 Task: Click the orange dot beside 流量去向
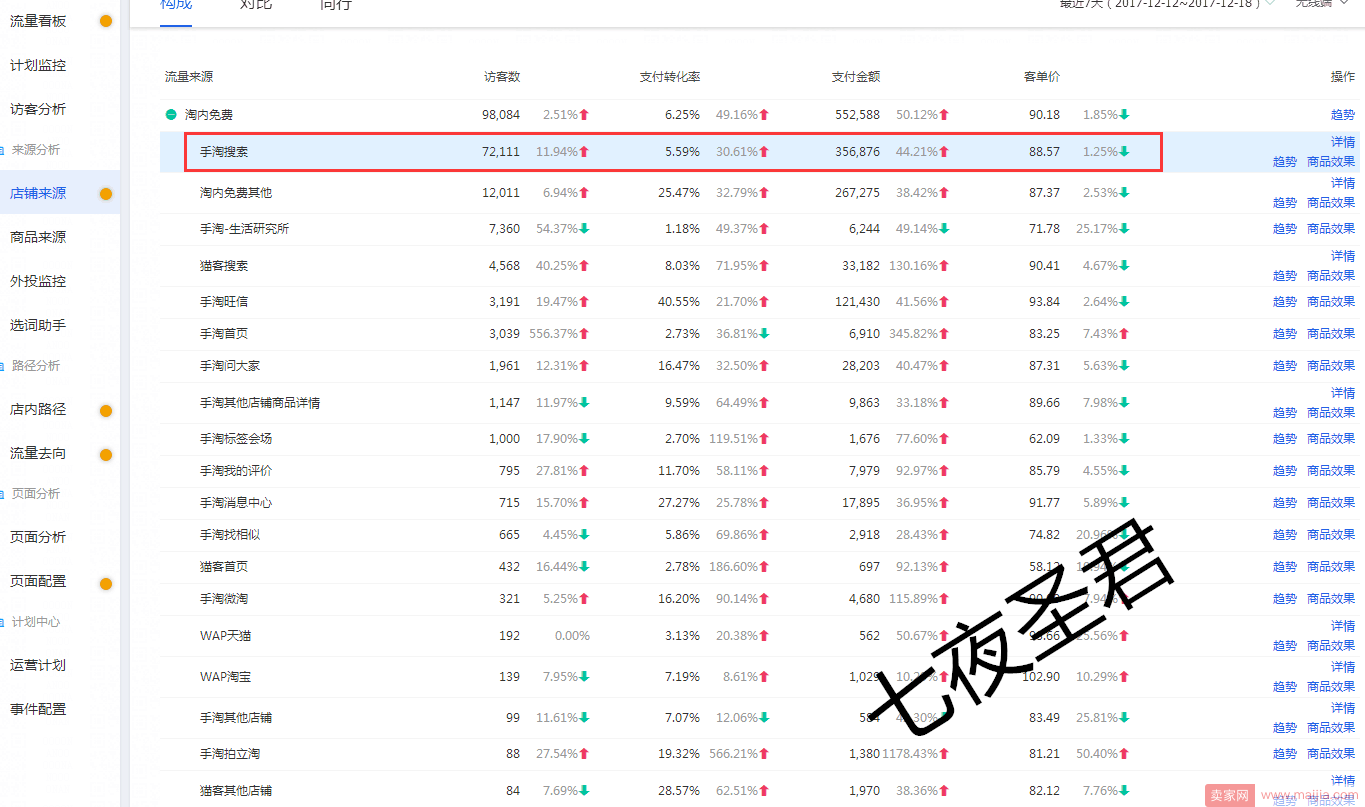pyautogui.click(x=106, y=454)
